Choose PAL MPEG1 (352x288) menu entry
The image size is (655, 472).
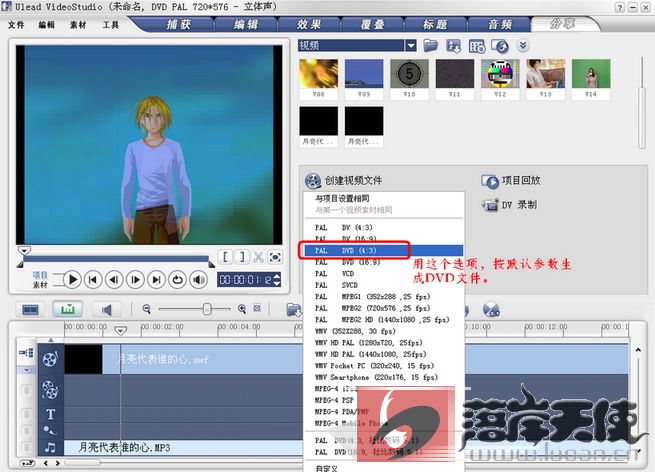pos(383,297)
